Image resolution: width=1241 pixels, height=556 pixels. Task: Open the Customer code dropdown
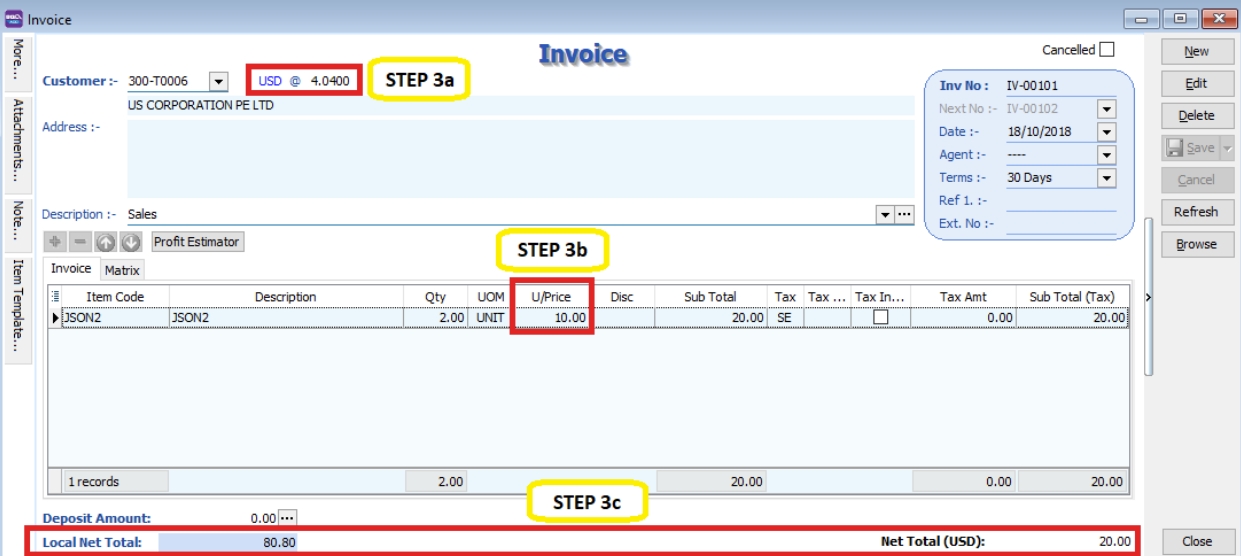219,81
